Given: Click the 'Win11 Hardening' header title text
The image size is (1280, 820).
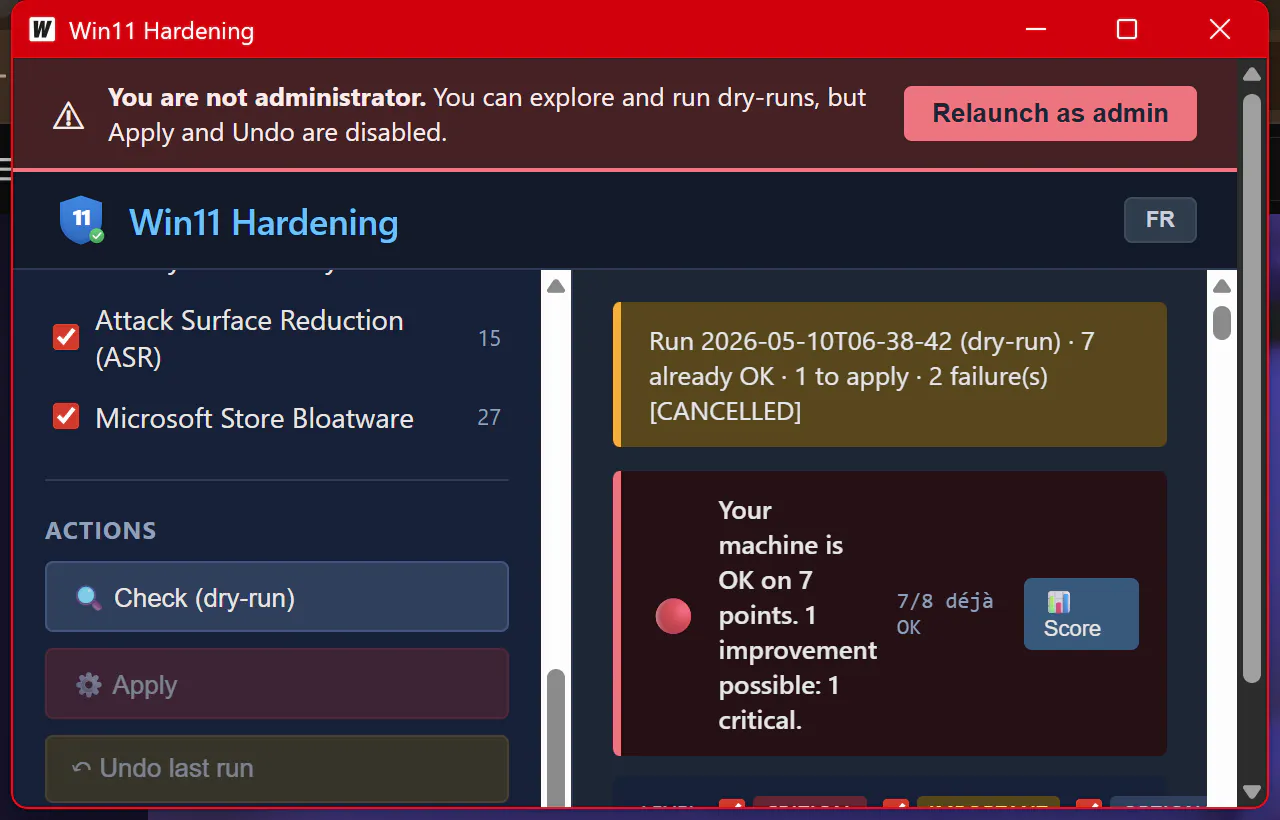Looking at the screenshot, I should coord(264,222).
